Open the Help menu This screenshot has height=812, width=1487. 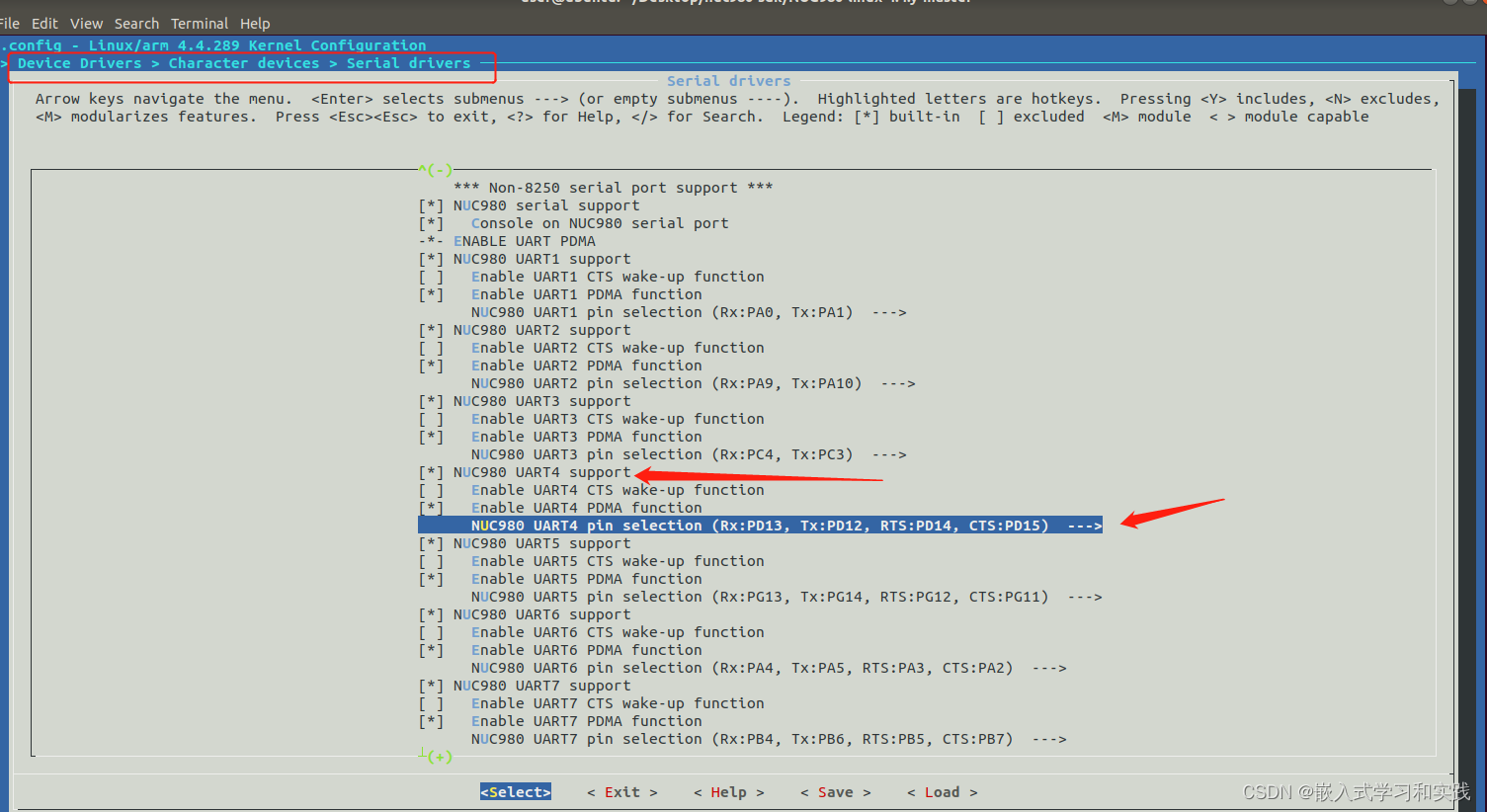(255, 24)
